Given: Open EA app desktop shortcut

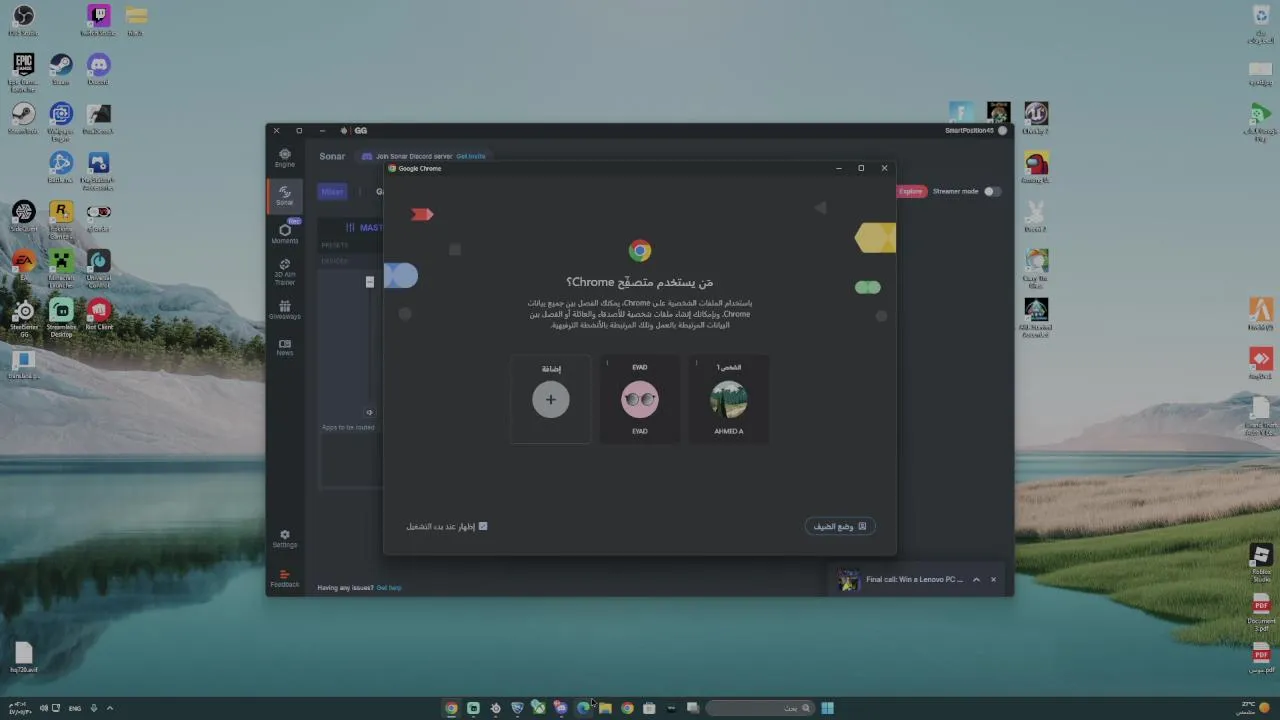Looking at the screenshot, I should [x=23, y=265].
